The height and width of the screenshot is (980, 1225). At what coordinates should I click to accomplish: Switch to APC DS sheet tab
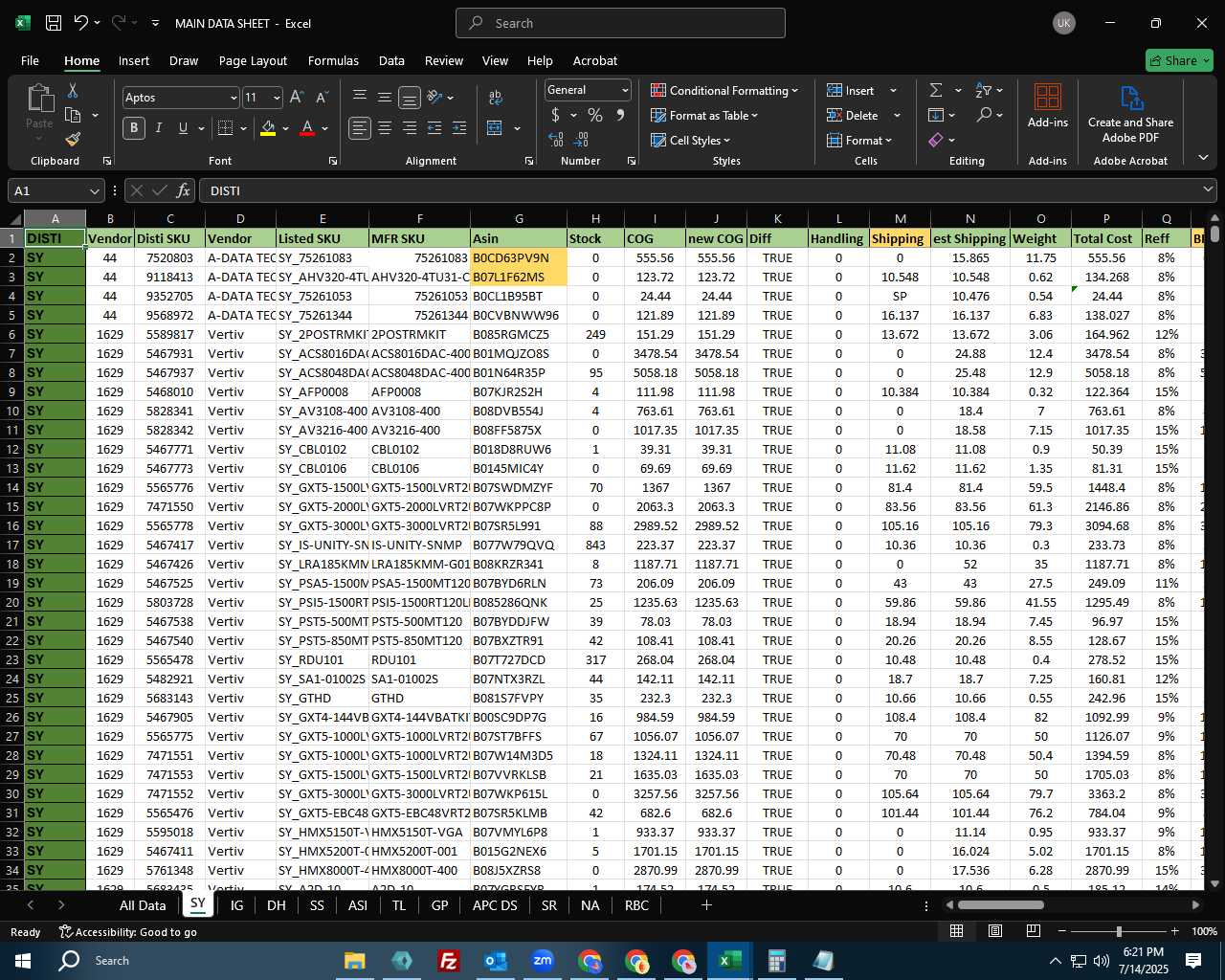[495, 905]
